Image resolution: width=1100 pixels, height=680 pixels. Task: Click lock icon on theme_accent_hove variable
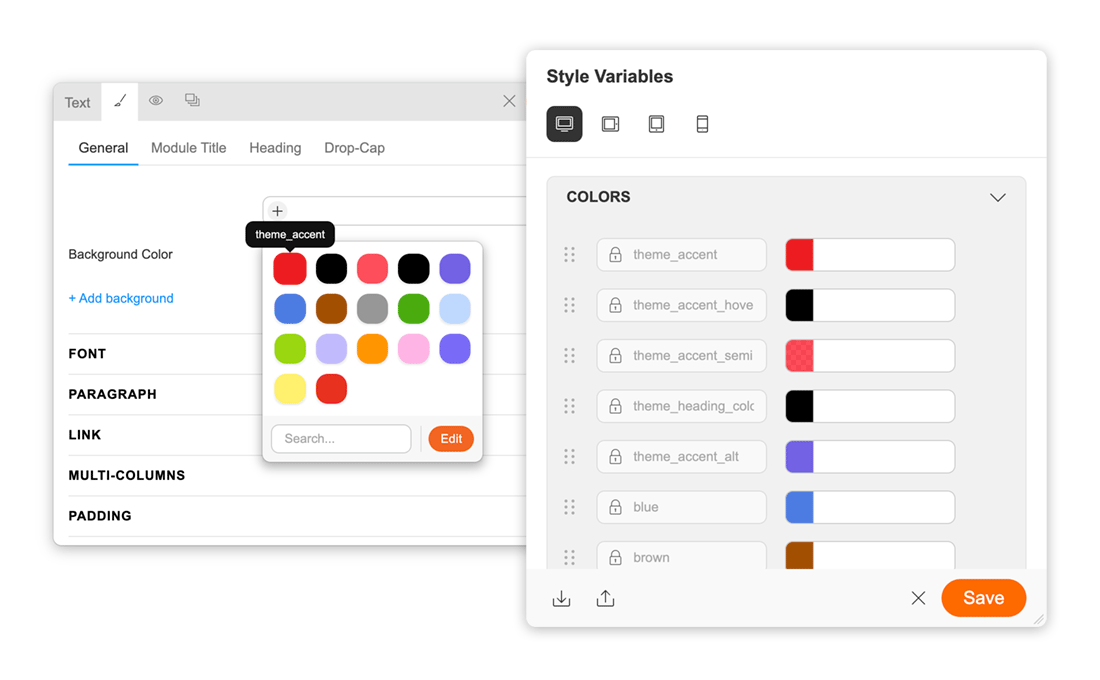tap(615, 305)
